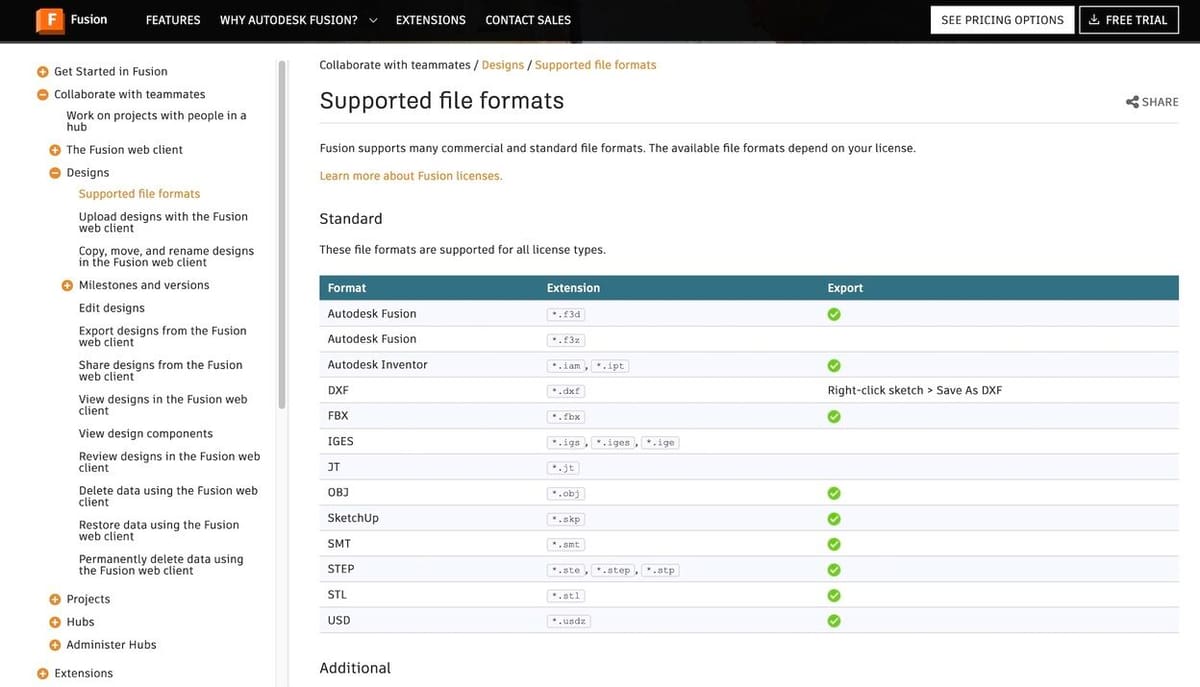Open Copy, move, and rename designs page
This screenshot has height=687, width=1200.
point(166,256)
